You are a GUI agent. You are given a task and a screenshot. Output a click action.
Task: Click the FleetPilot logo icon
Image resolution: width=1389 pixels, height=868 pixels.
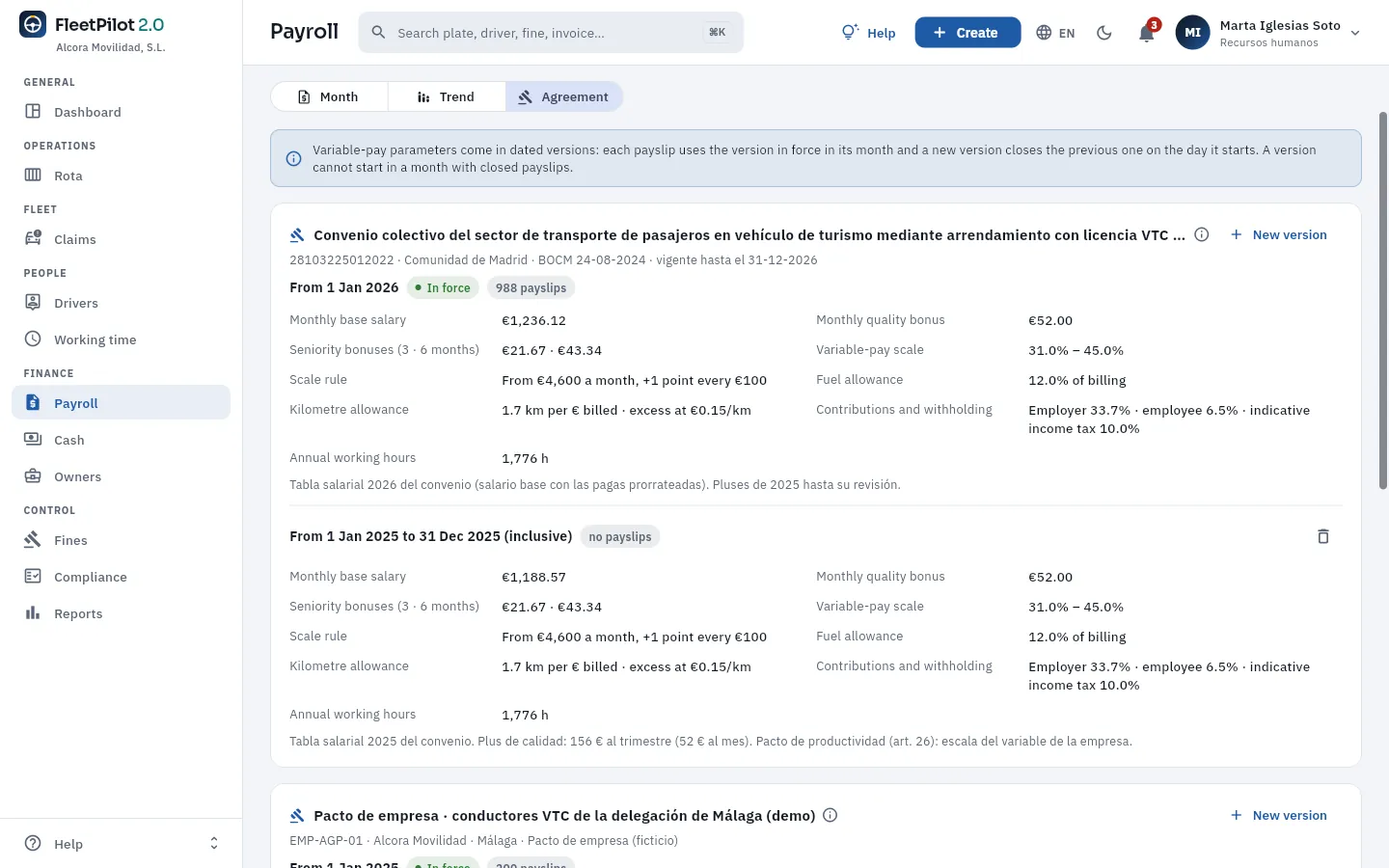coord(33,25)
